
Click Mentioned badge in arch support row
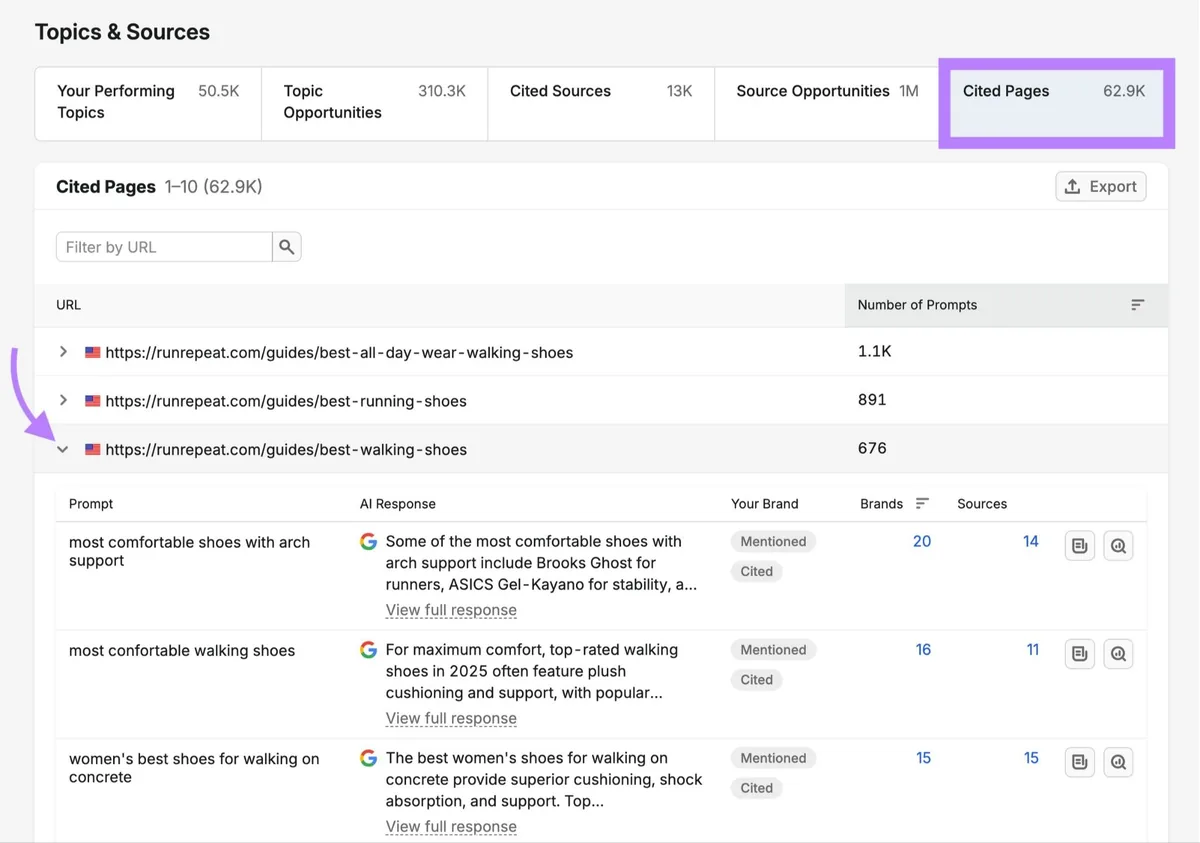[x=773, y=541]
